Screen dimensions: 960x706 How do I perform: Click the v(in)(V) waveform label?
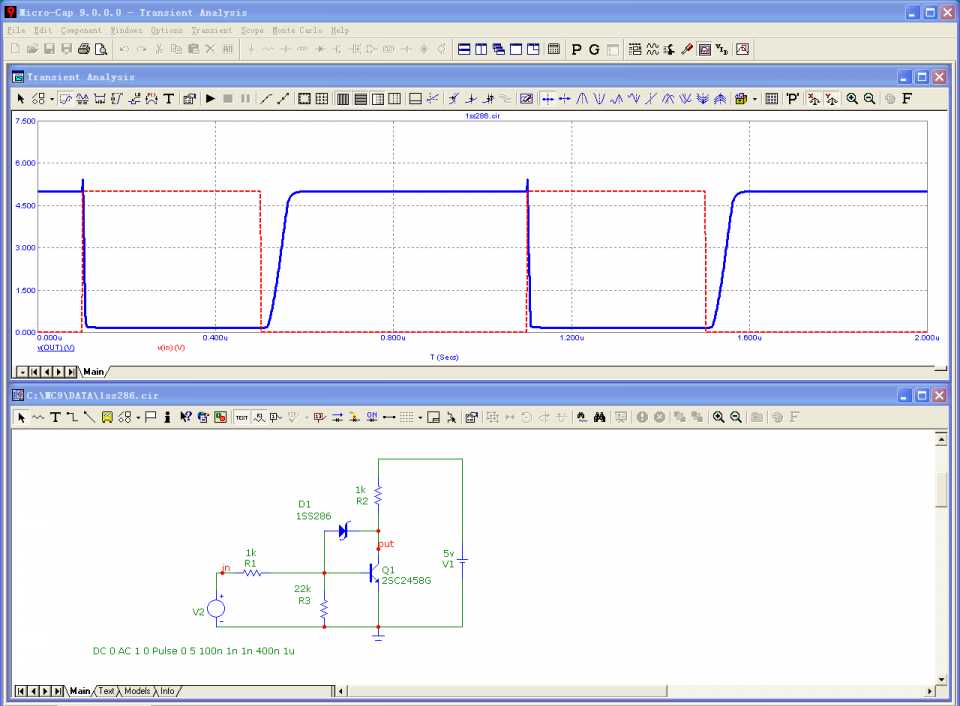tap(171, 348)
